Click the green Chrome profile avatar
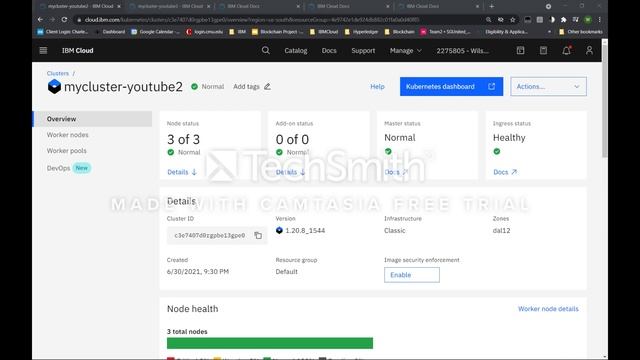 (x=588, y=20)
